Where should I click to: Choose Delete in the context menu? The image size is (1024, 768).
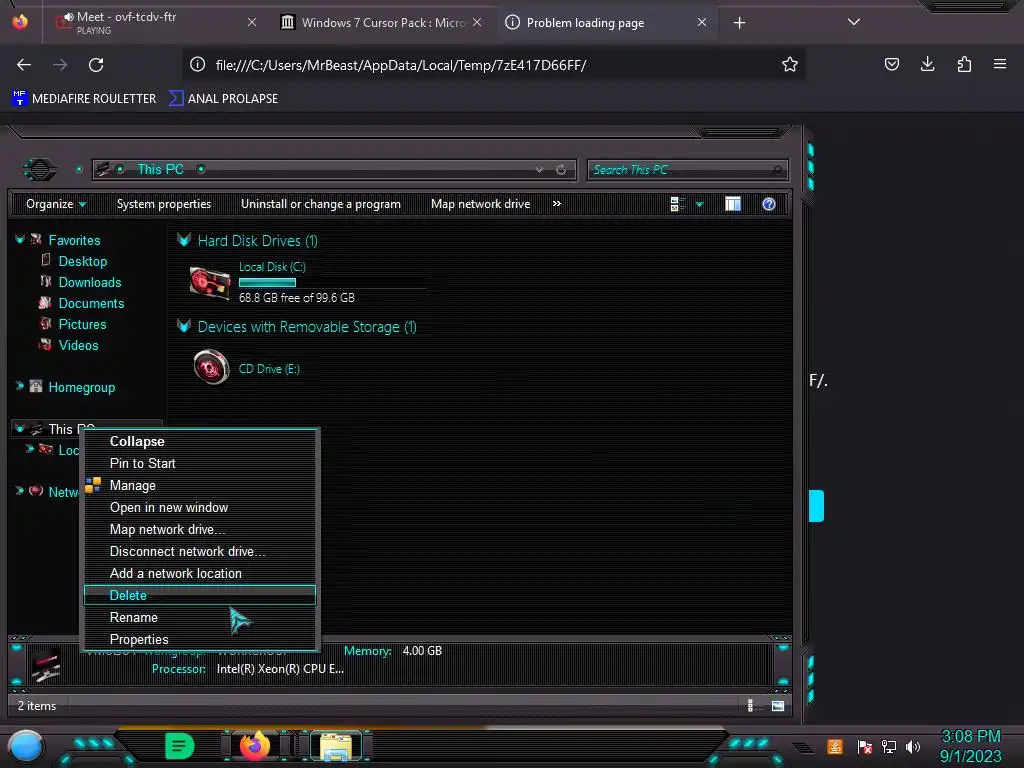[x=200, y=596]
